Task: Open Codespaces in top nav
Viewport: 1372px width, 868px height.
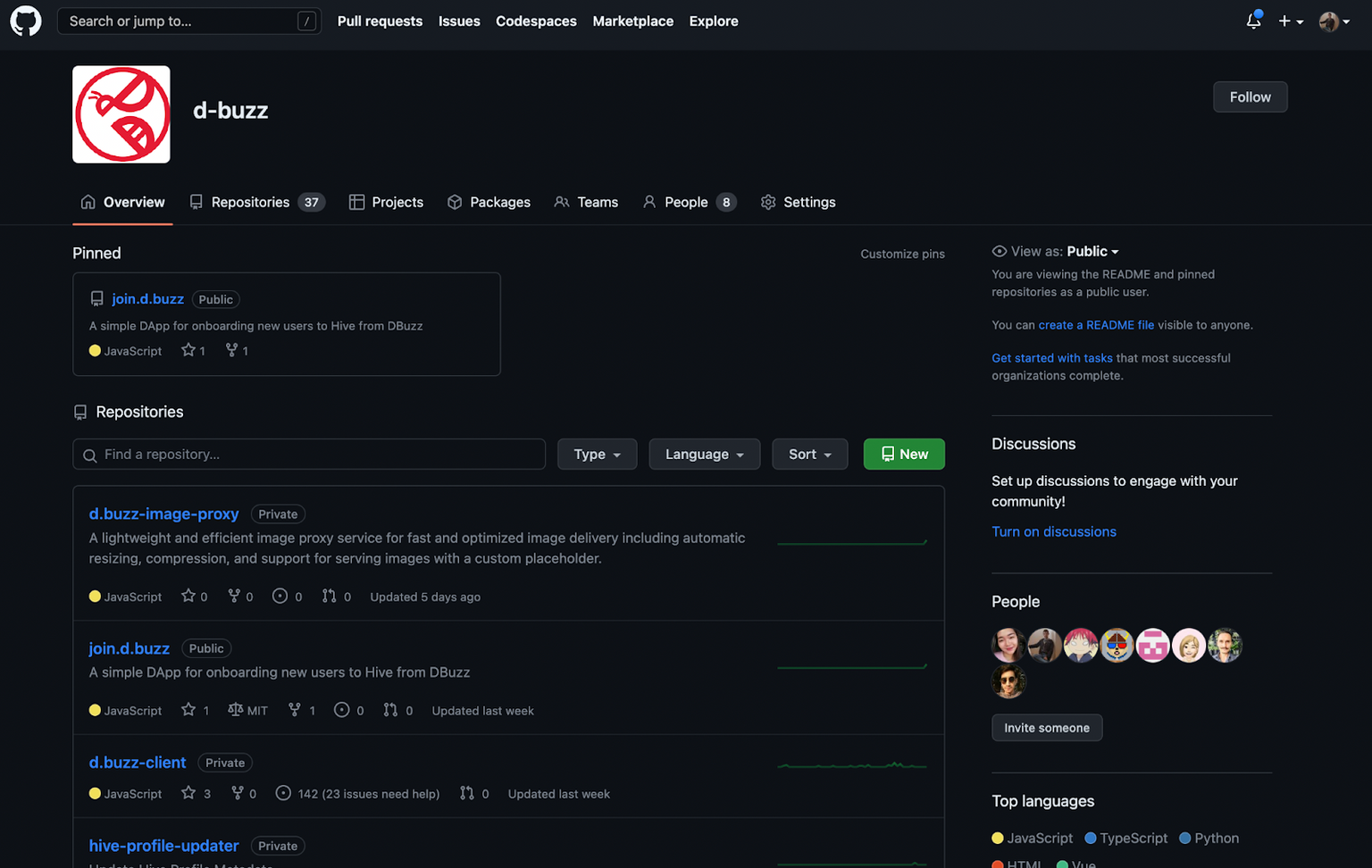Action: point(536,21)
